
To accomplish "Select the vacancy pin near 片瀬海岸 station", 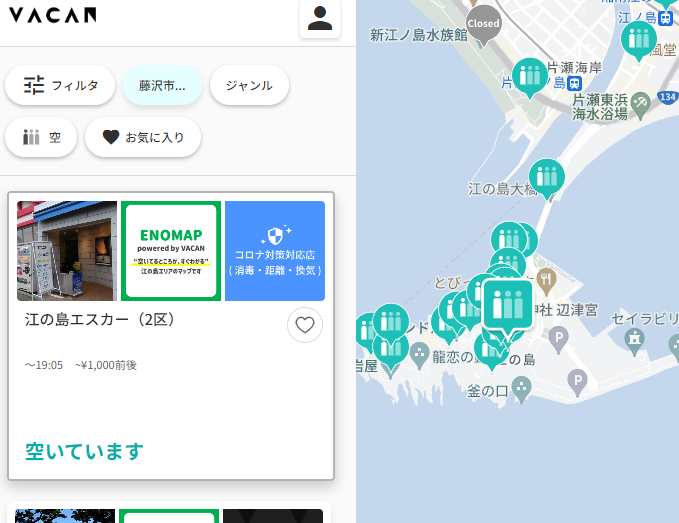I will [530, 77].
